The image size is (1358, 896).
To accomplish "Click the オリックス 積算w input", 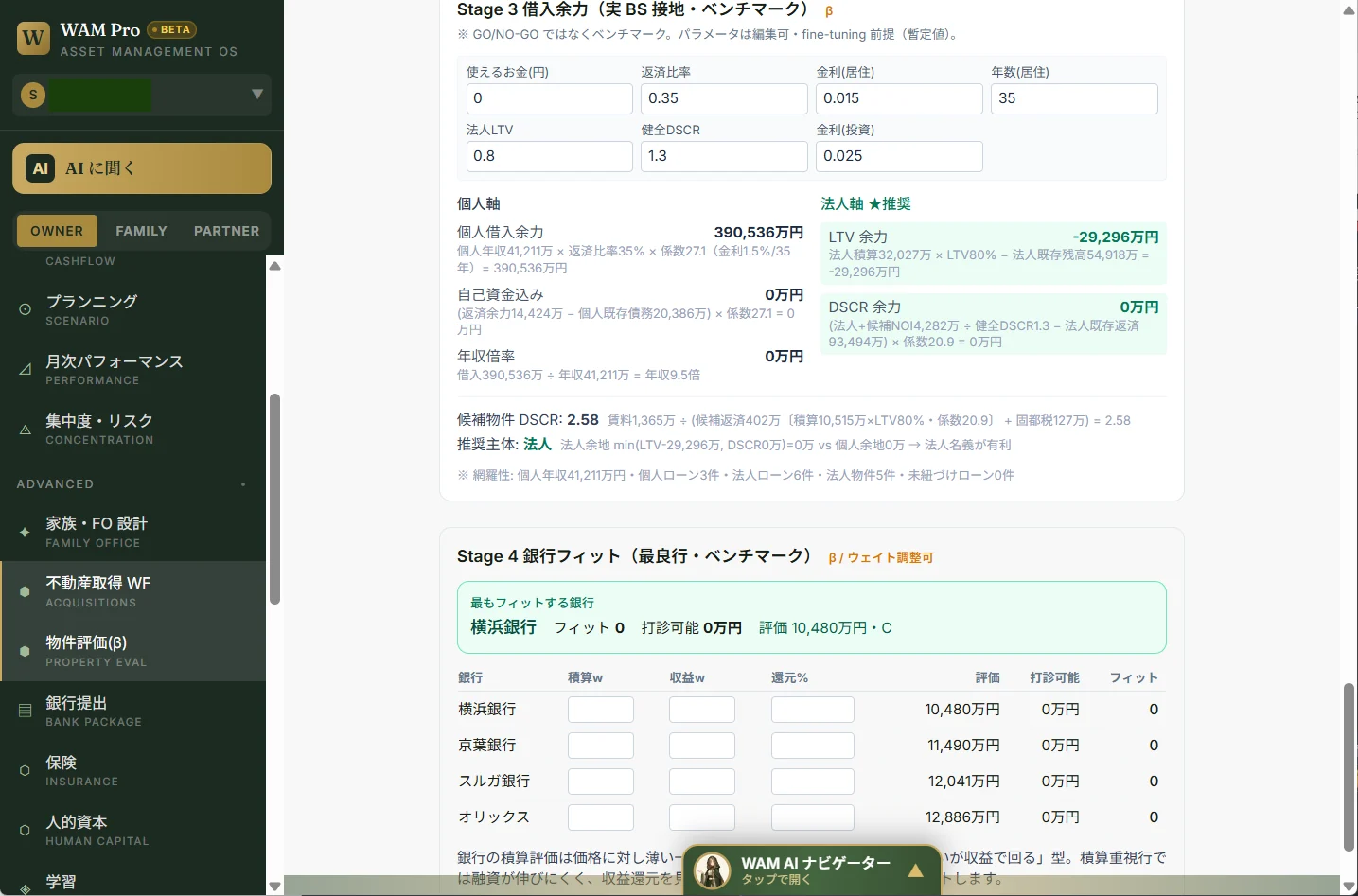I will tap(601, 817).
